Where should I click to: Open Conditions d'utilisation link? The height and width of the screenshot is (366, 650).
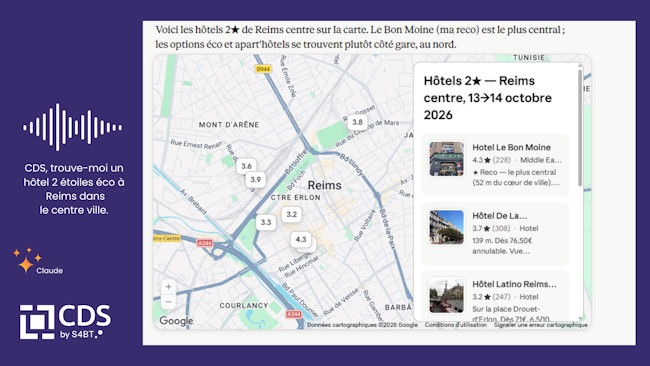pos(456,325)
